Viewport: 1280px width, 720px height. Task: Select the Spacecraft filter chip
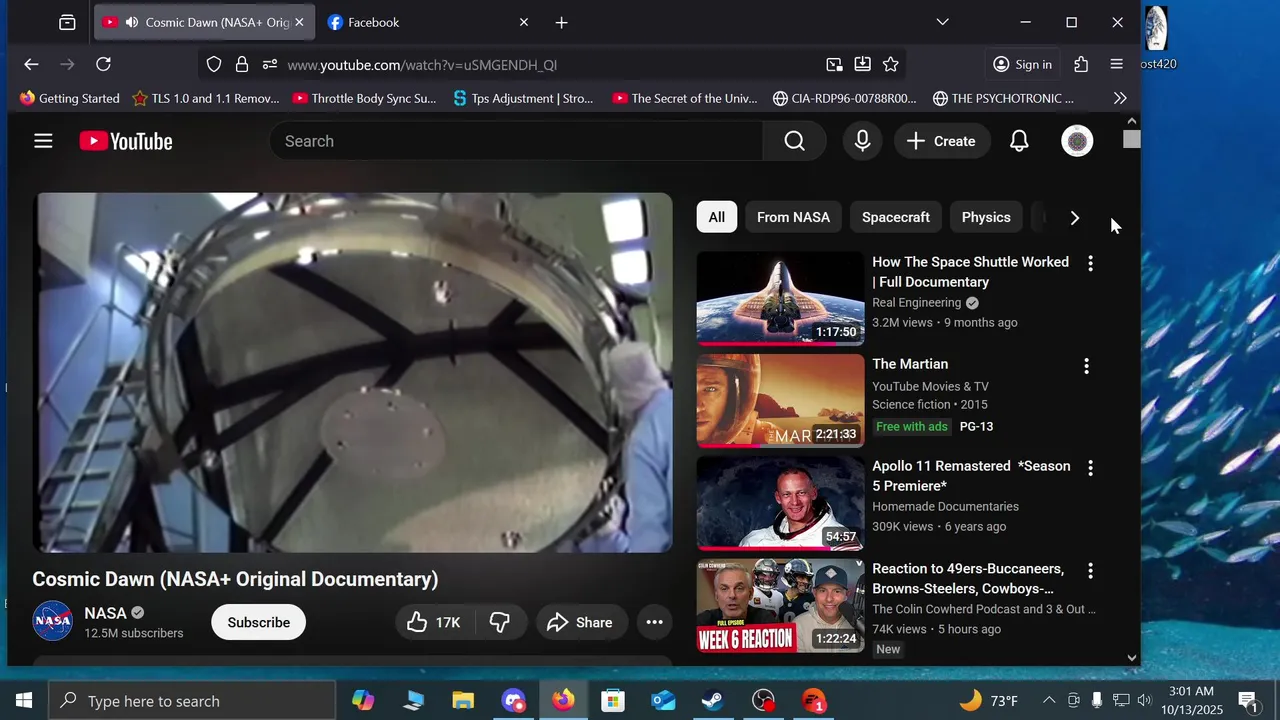point(896,217)
